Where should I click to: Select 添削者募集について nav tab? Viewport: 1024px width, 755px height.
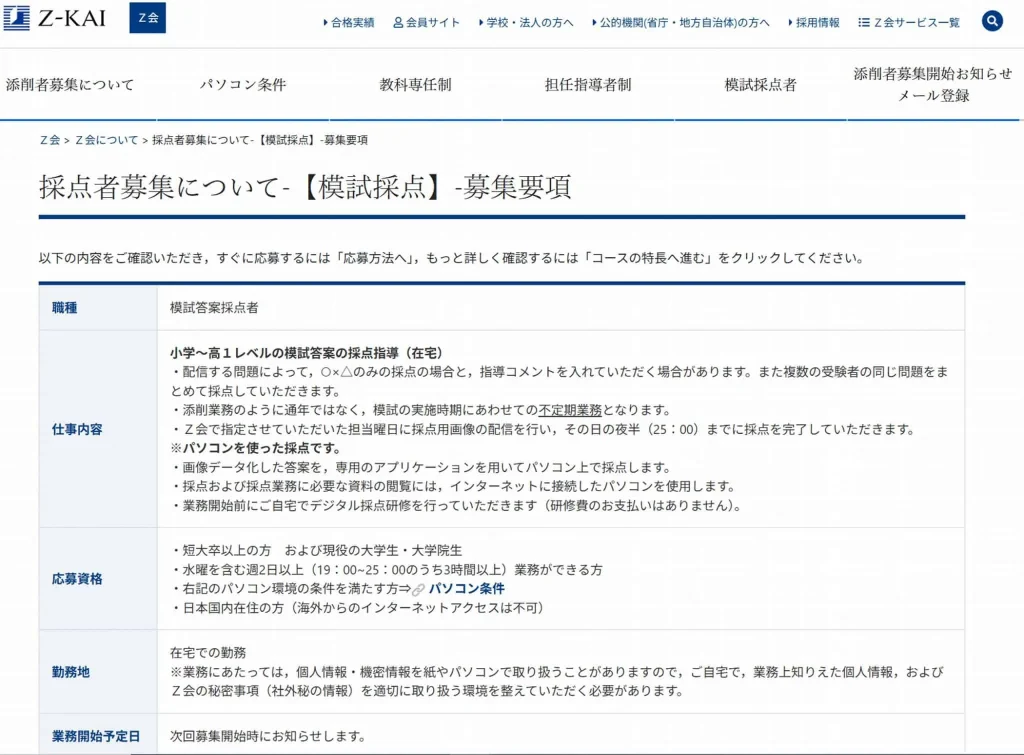coord(70,84)
